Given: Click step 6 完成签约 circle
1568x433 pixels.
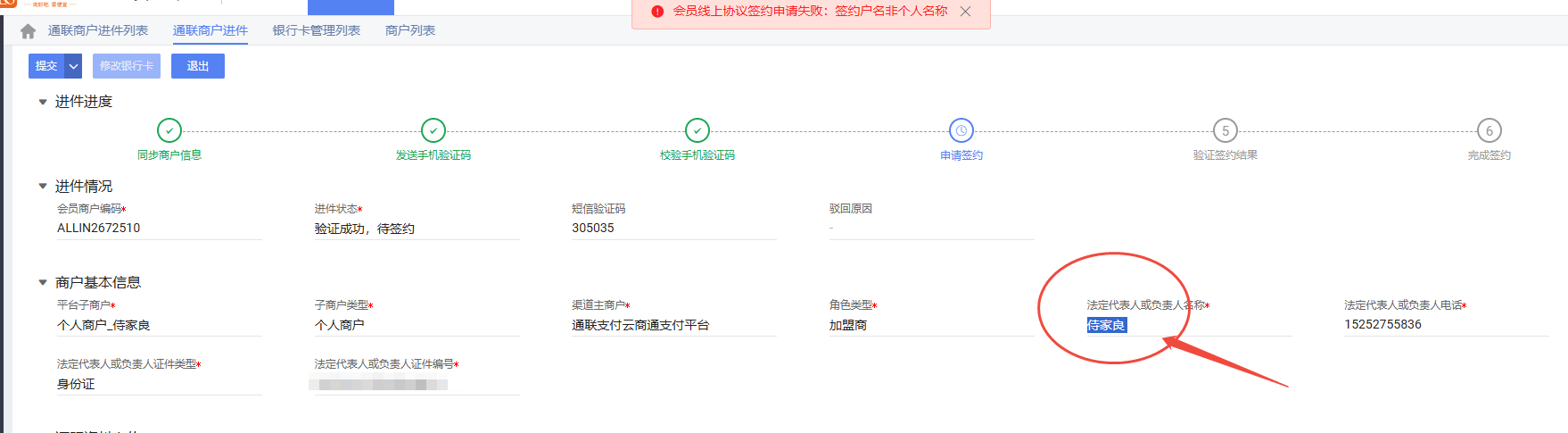Looking at the screenshot, I should tap(1489, 130).
